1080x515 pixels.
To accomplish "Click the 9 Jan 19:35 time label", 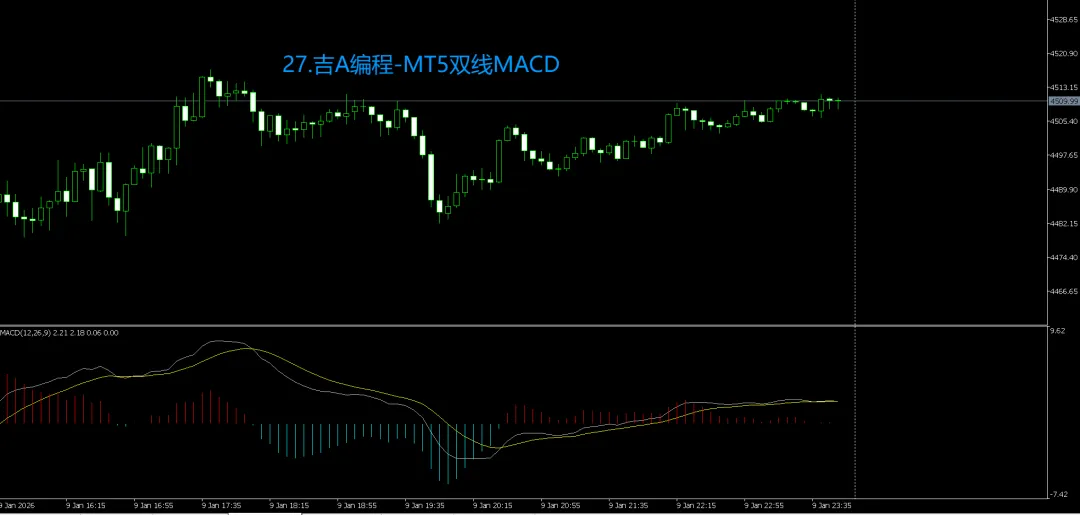I will point(426,505).
